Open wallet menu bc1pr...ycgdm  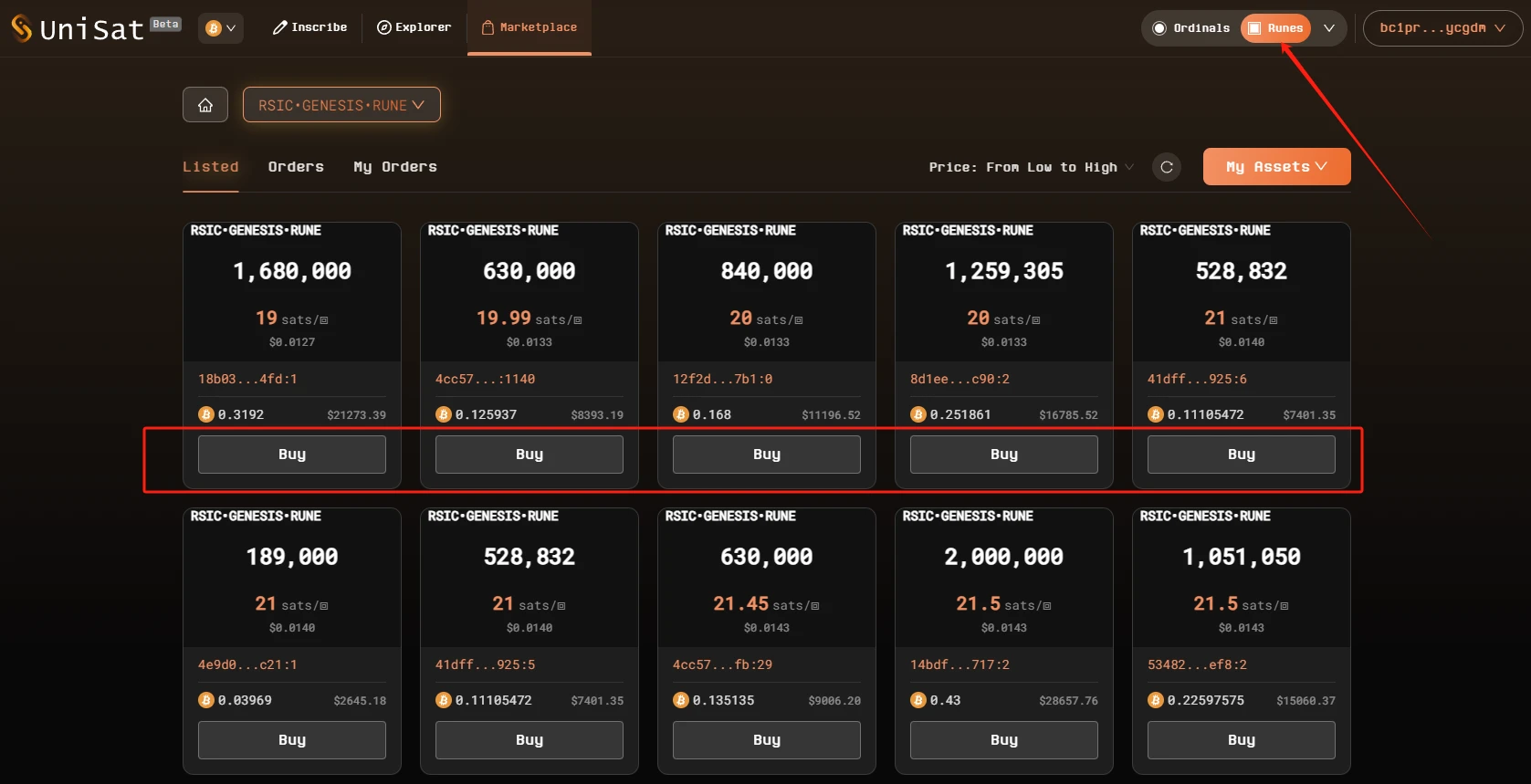(1442, 28)
